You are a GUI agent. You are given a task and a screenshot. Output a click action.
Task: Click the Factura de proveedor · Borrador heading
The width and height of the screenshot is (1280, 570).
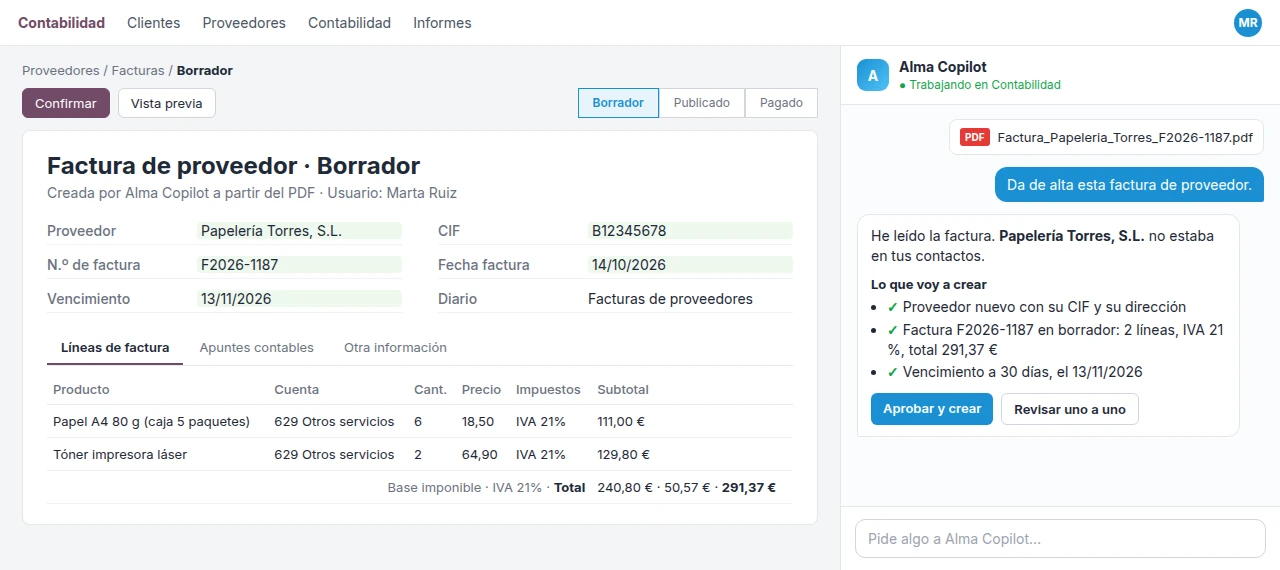233,166
